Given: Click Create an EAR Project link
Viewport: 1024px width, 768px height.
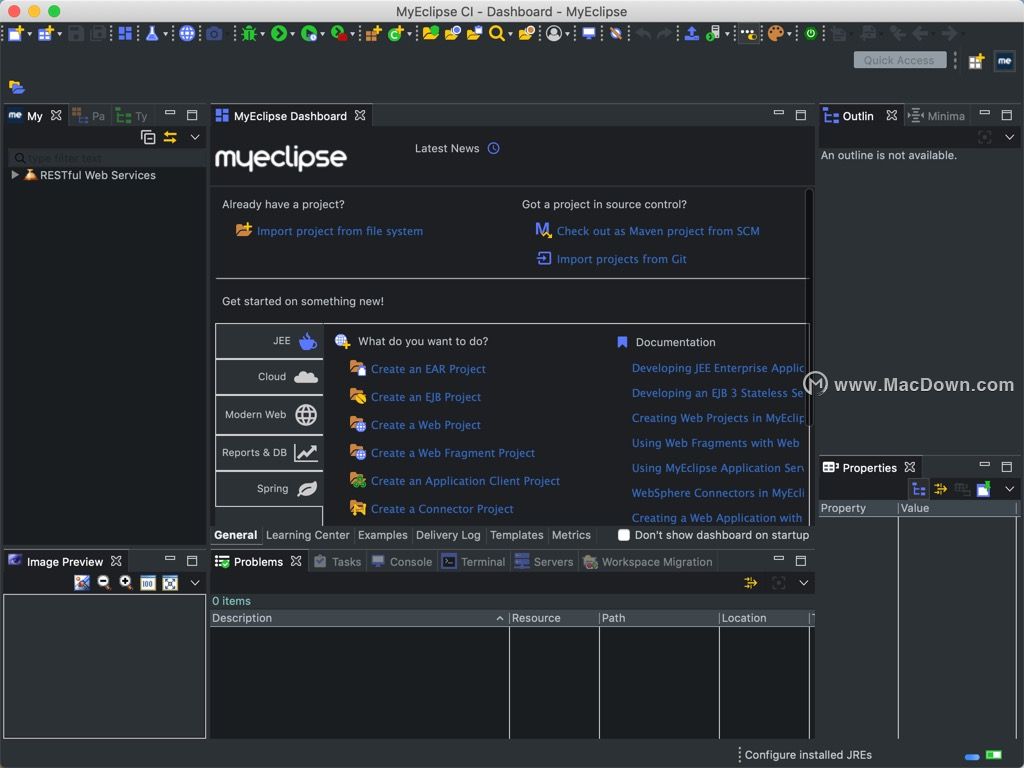Looking at the screenshot, I should pyautogui.click(x=428, y=369).
